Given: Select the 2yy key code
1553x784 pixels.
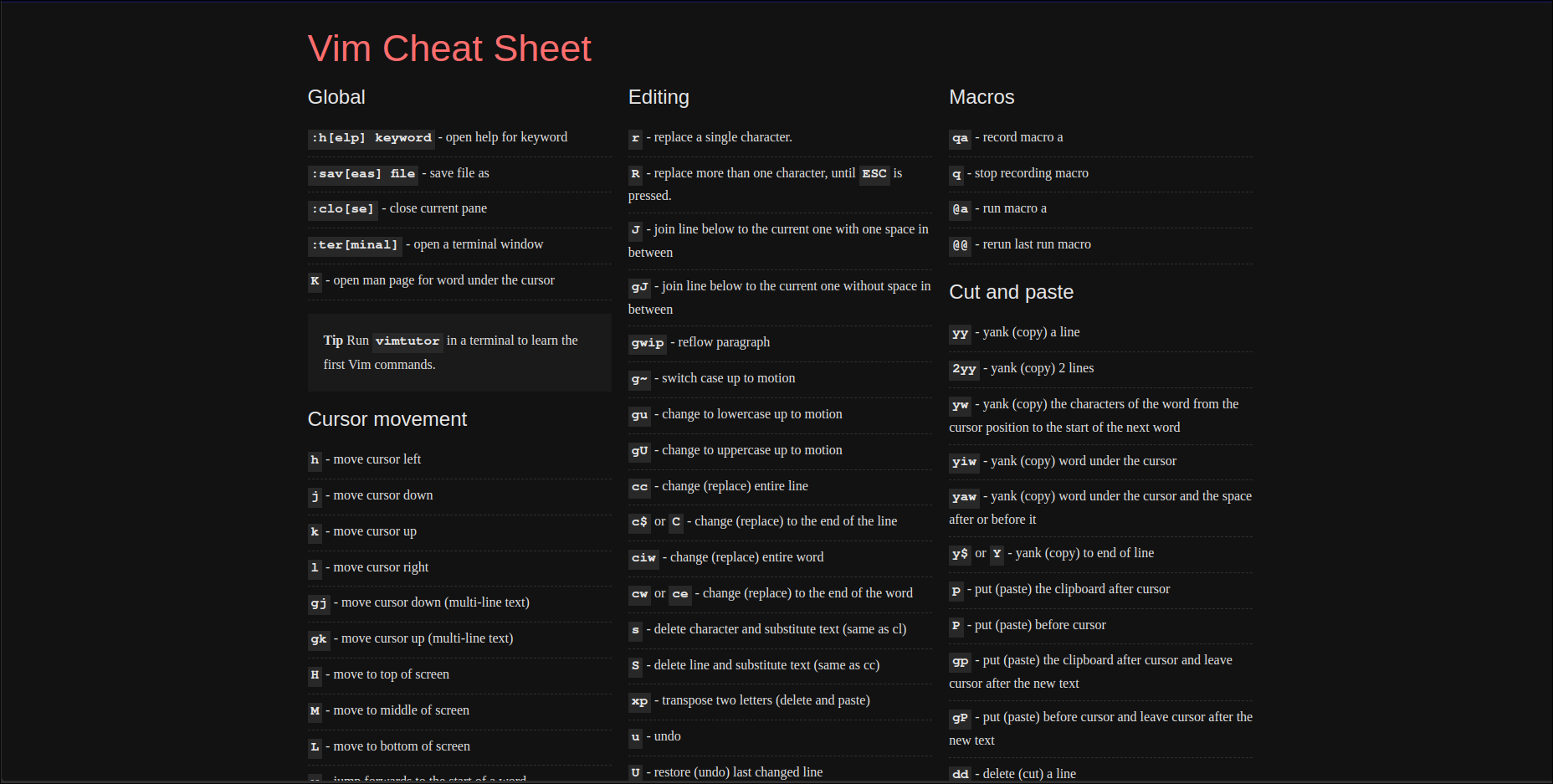Looking at the screenshot, I should tap(965, 369).
